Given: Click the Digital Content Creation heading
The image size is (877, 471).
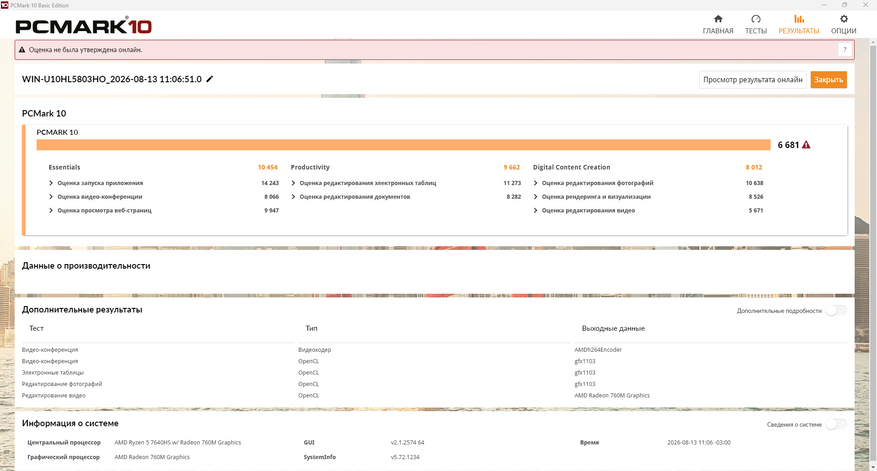Looking at the screenshot, I should click(x=571, y=167).
